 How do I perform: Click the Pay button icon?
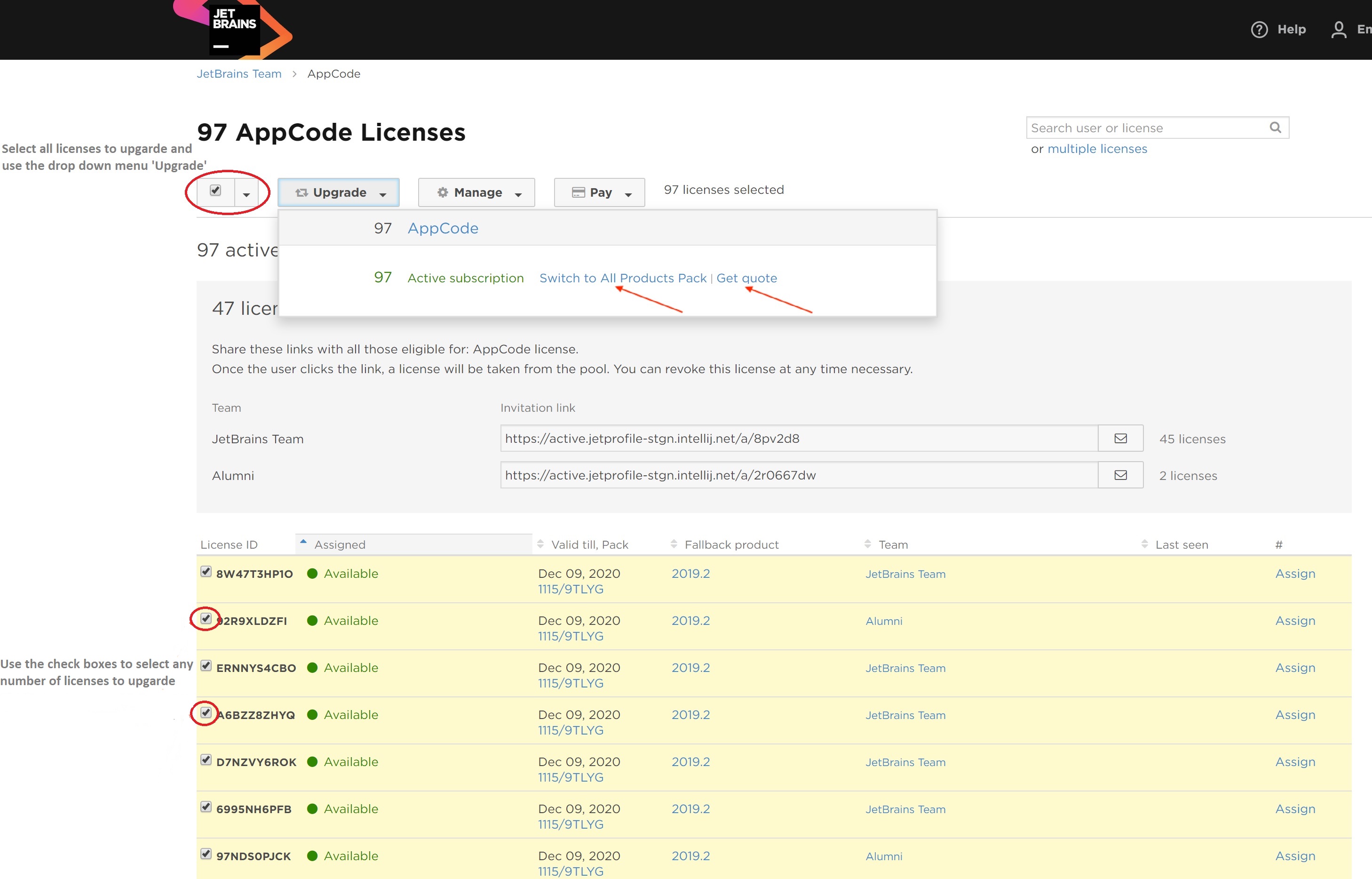pos(575,191)
